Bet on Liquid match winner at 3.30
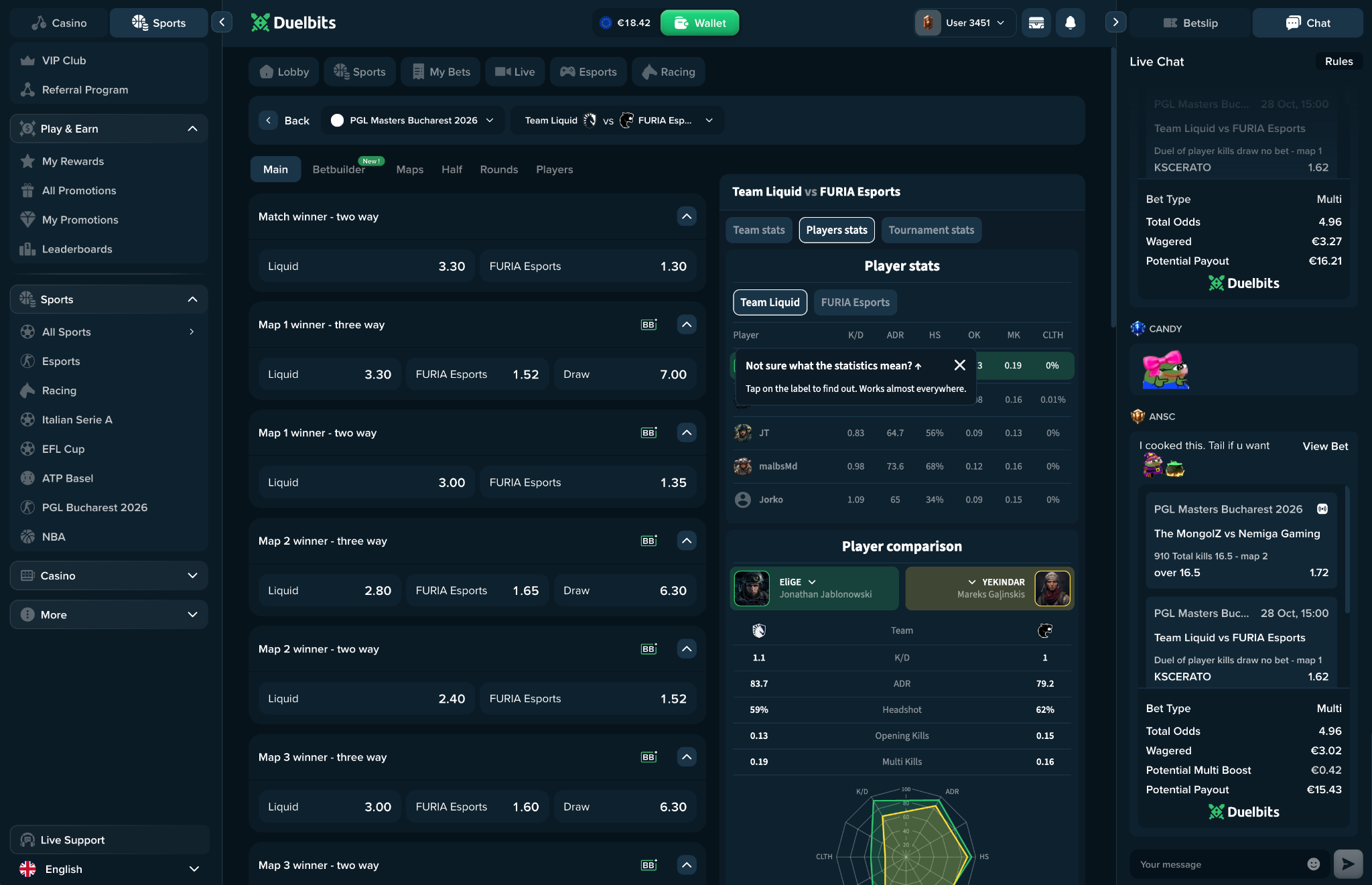 click(366, 266)
